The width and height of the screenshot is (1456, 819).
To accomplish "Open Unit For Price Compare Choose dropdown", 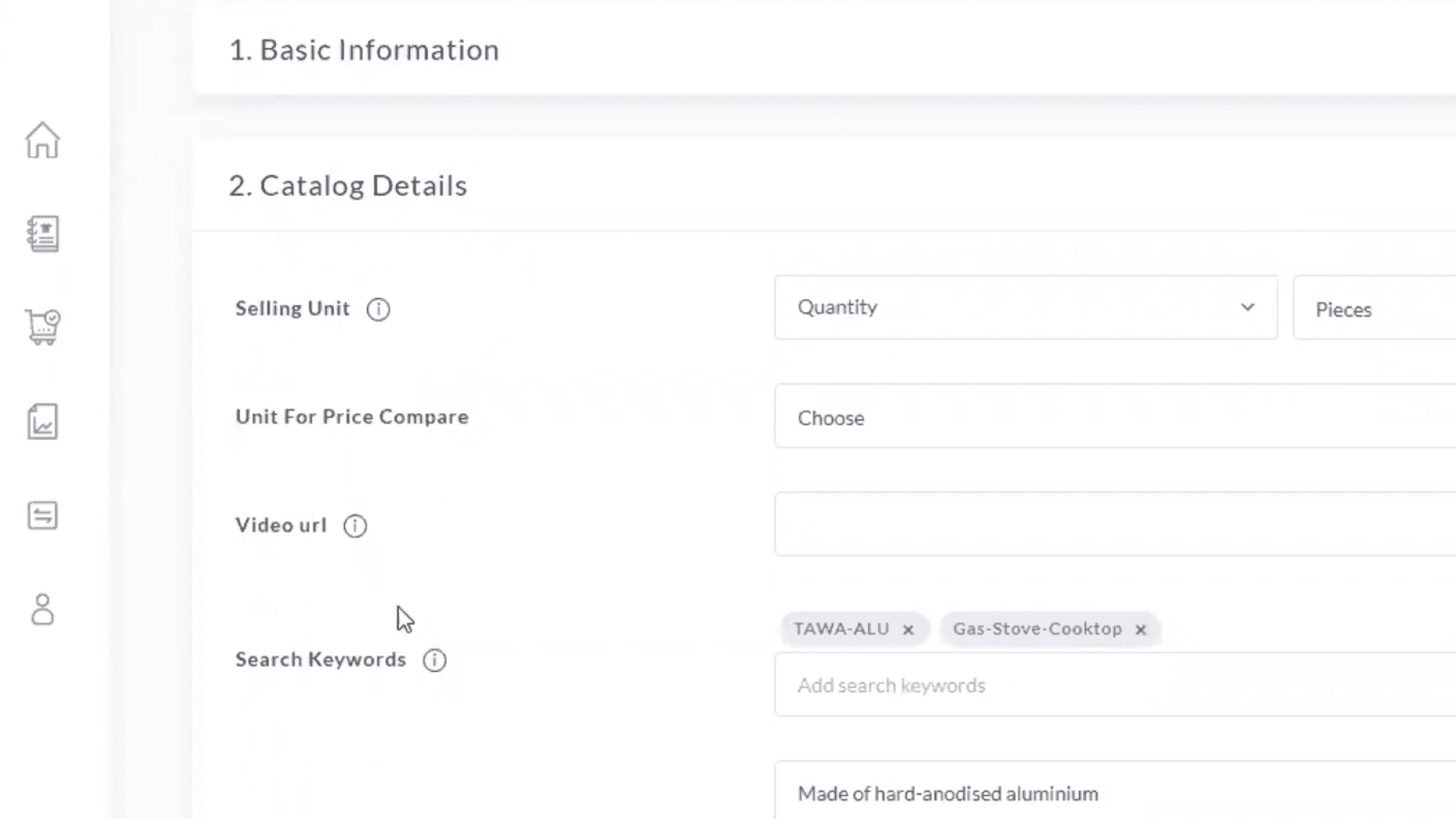I will (1115, 417).
